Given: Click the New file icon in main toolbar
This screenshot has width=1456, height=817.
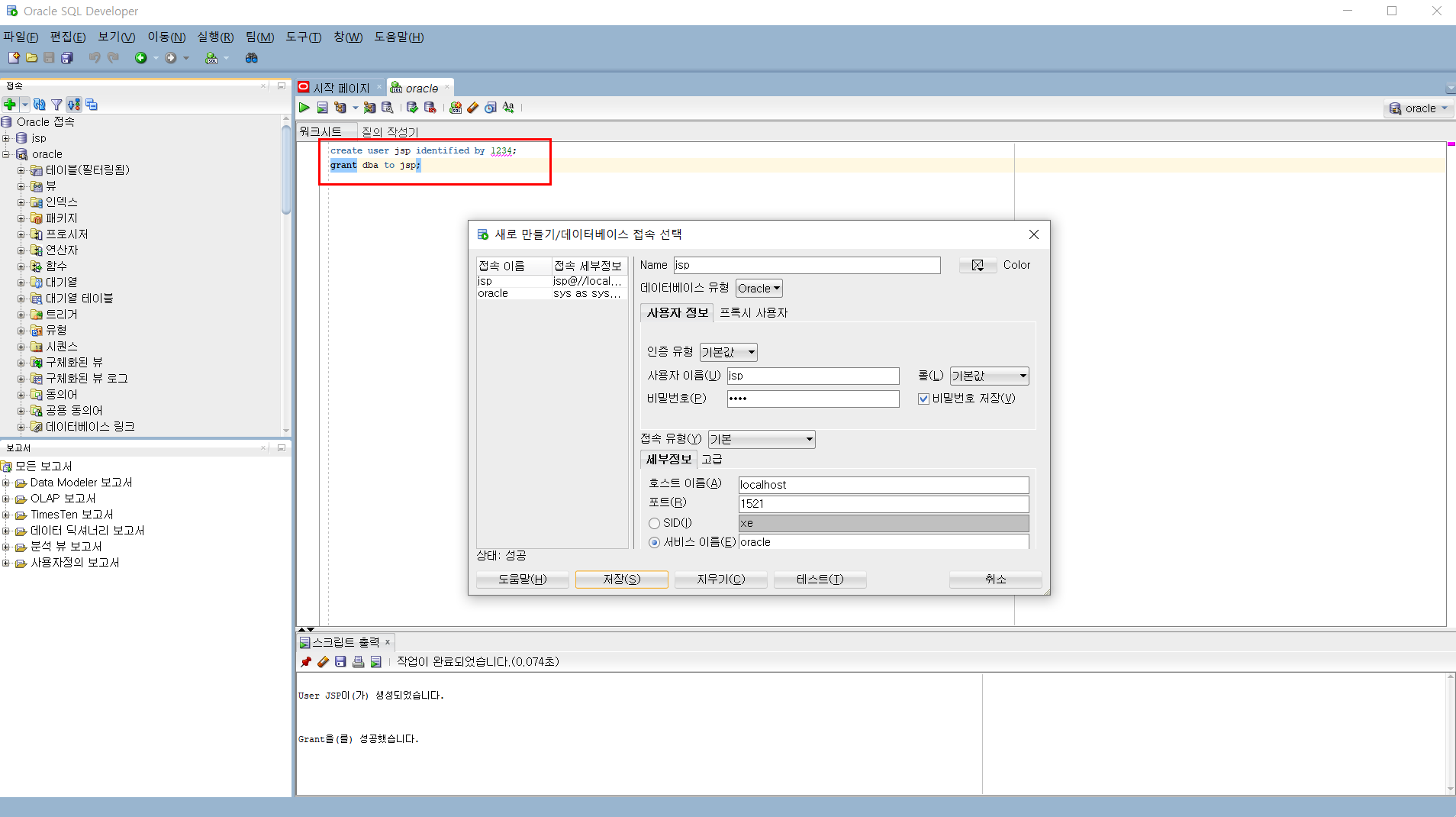Looking at the screenshot, I should click(14, 58).
